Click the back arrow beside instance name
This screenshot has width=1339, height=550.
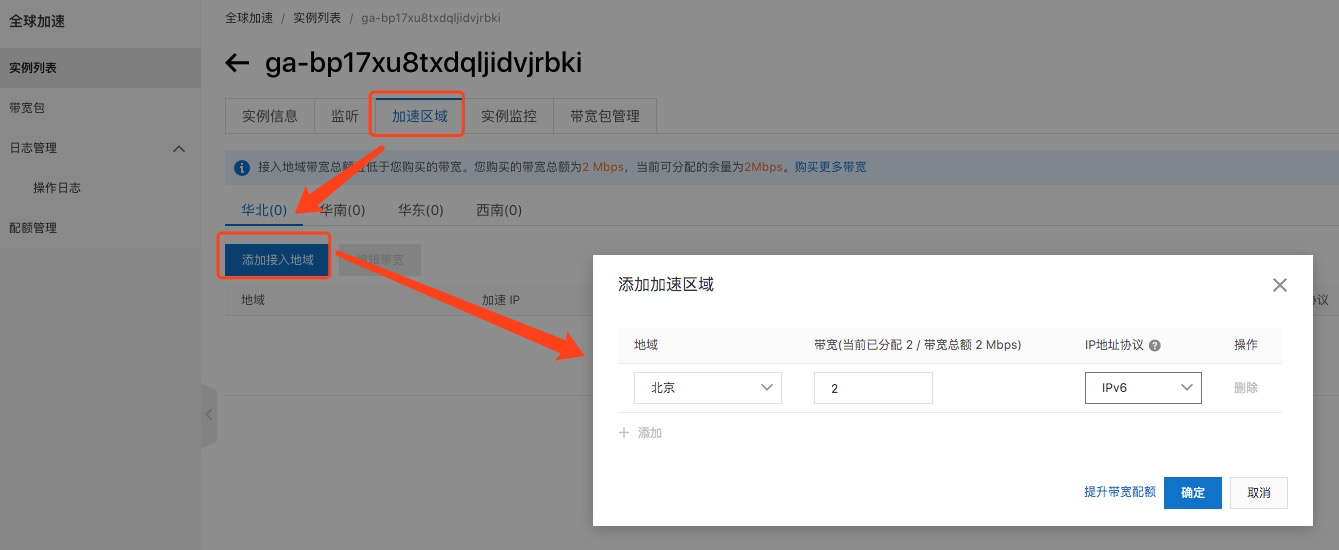point(237,64)
